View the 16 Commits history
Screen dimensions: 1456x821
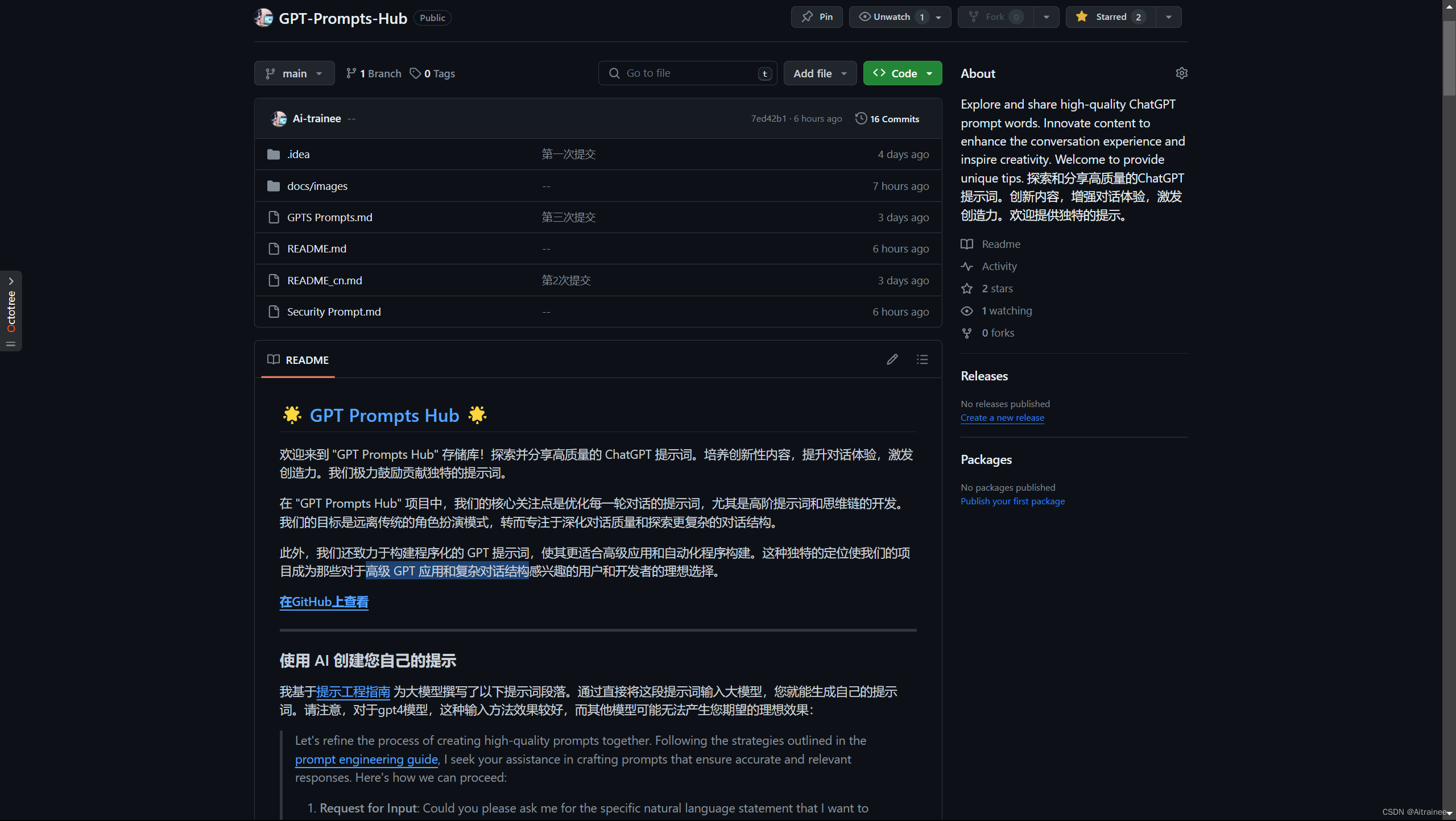click(887, 119)
